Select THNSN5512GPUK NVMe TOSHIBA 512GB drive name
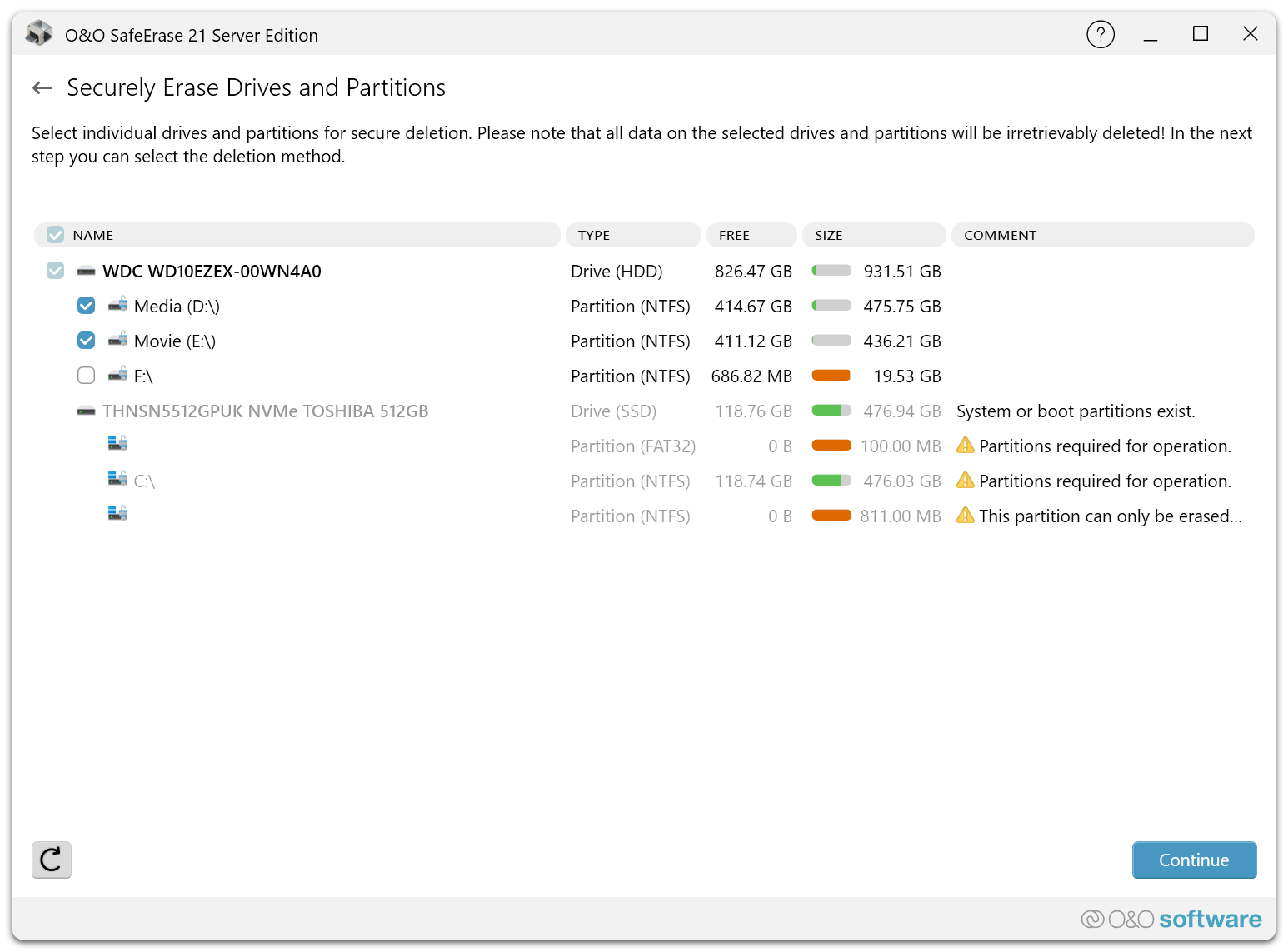 click(x=265, y=411)
